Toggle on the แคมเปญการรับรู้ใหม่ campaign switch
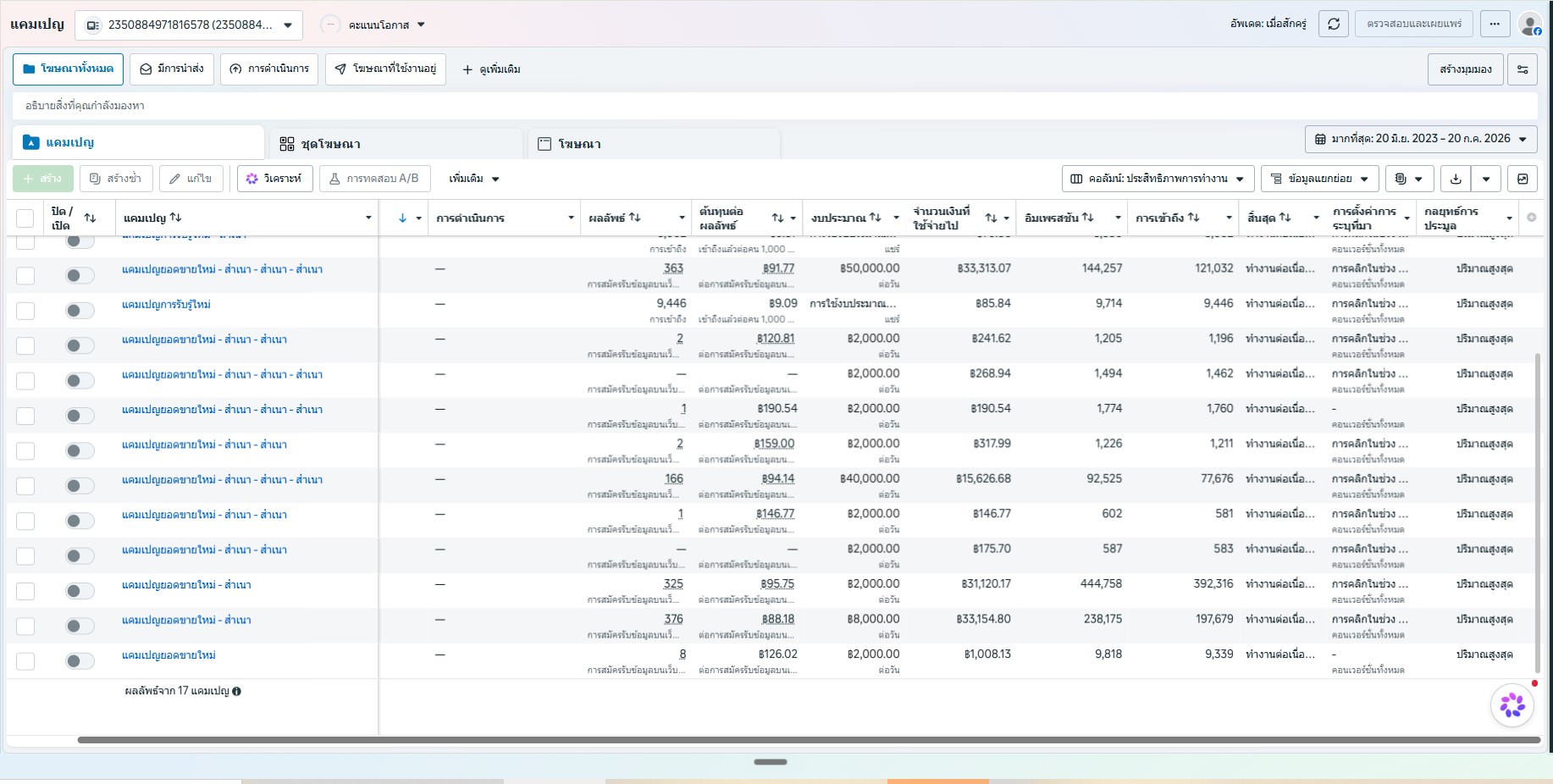This screenshot has width=1553, height=784. pyautogui.click(x=80, y=311)
